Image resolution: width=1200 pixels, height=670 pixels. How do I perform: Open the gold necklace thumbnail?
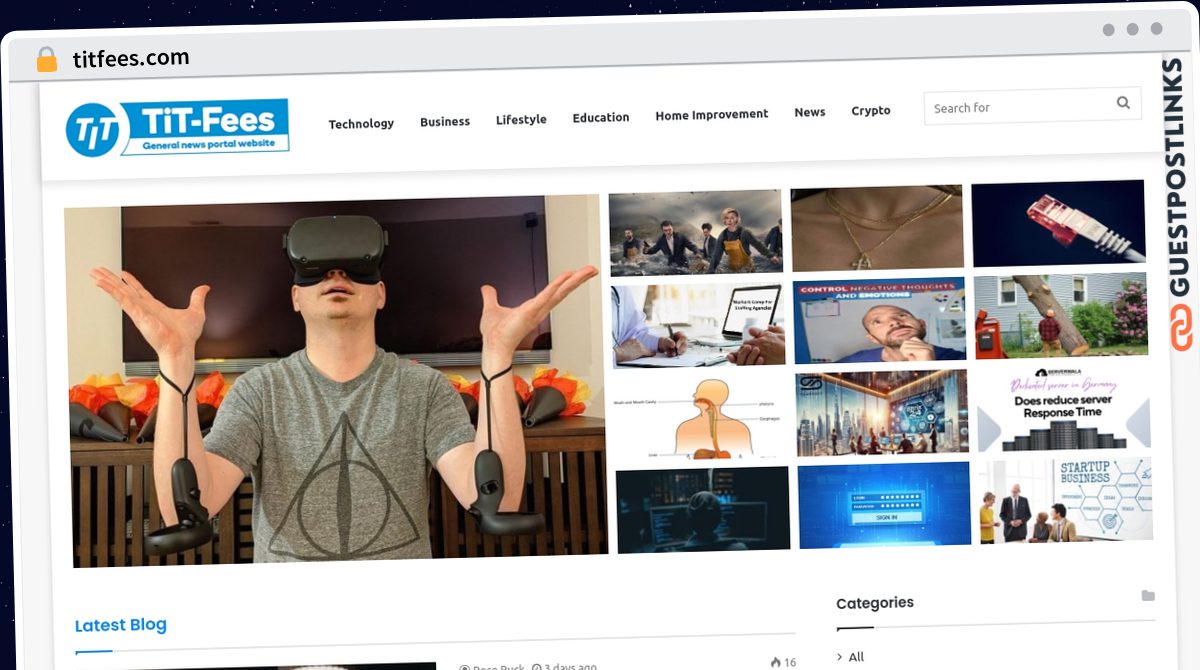click(877, 228)
